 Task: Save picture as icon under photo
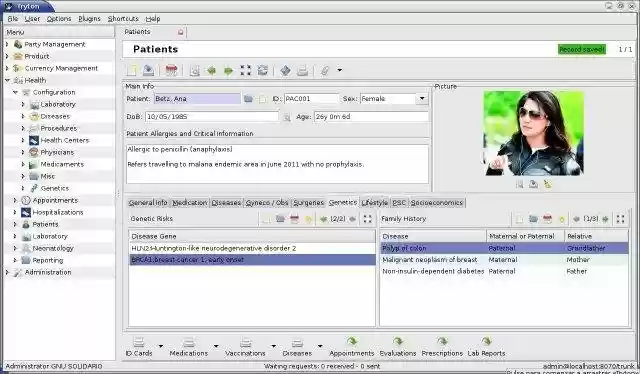(533, 185)
